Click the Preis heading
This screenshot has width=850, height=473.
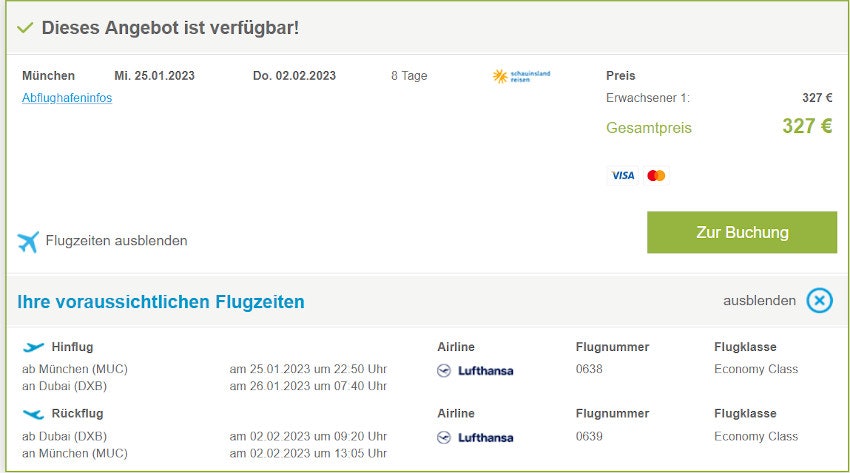tap(621, 76)
